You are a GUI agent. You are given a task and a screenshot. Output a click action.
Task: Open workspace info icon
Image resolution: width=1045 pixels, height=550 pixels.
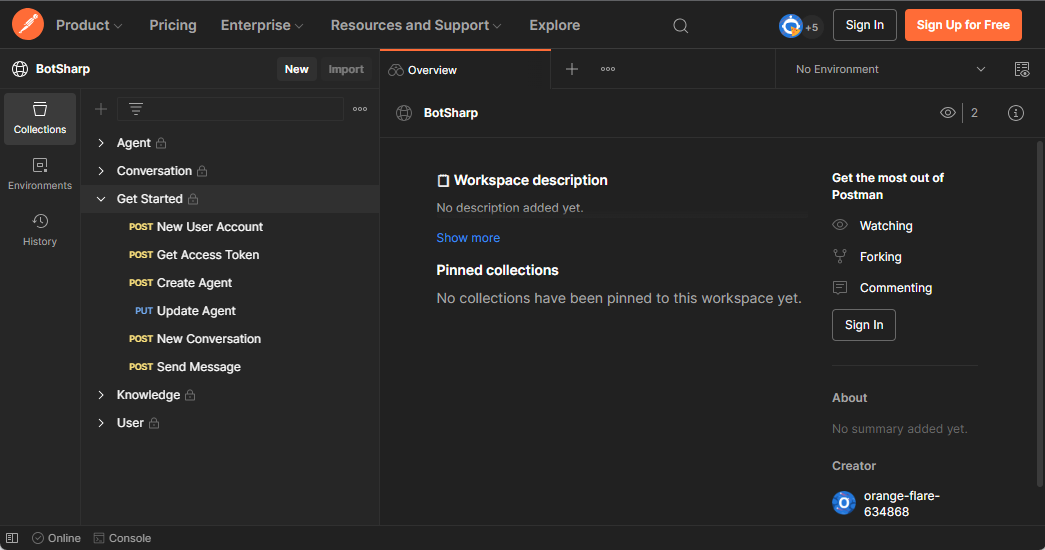tap(1016, 113)
